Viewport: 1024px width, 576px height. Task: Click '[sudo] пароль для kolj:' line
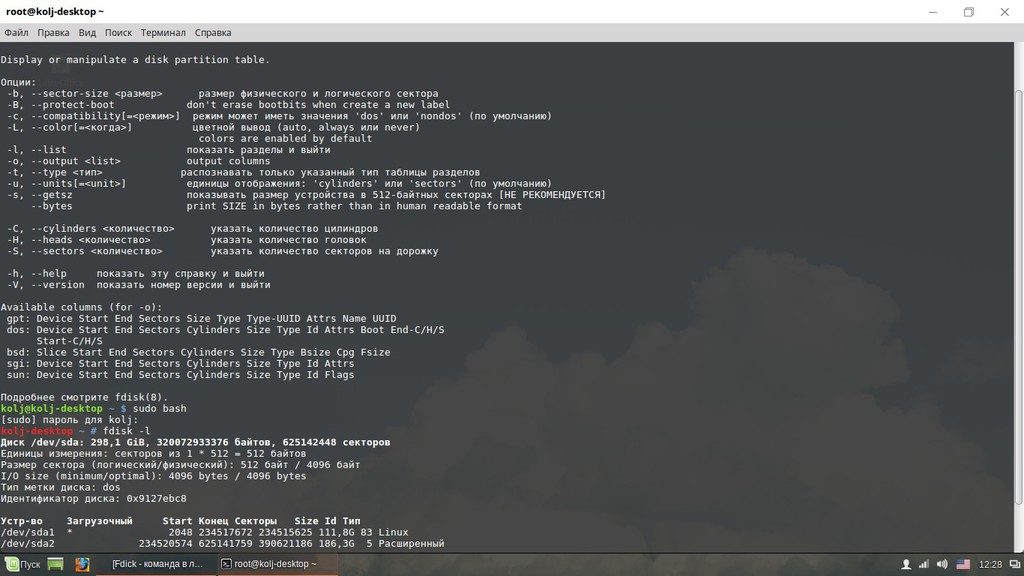(x=69, y=420)
